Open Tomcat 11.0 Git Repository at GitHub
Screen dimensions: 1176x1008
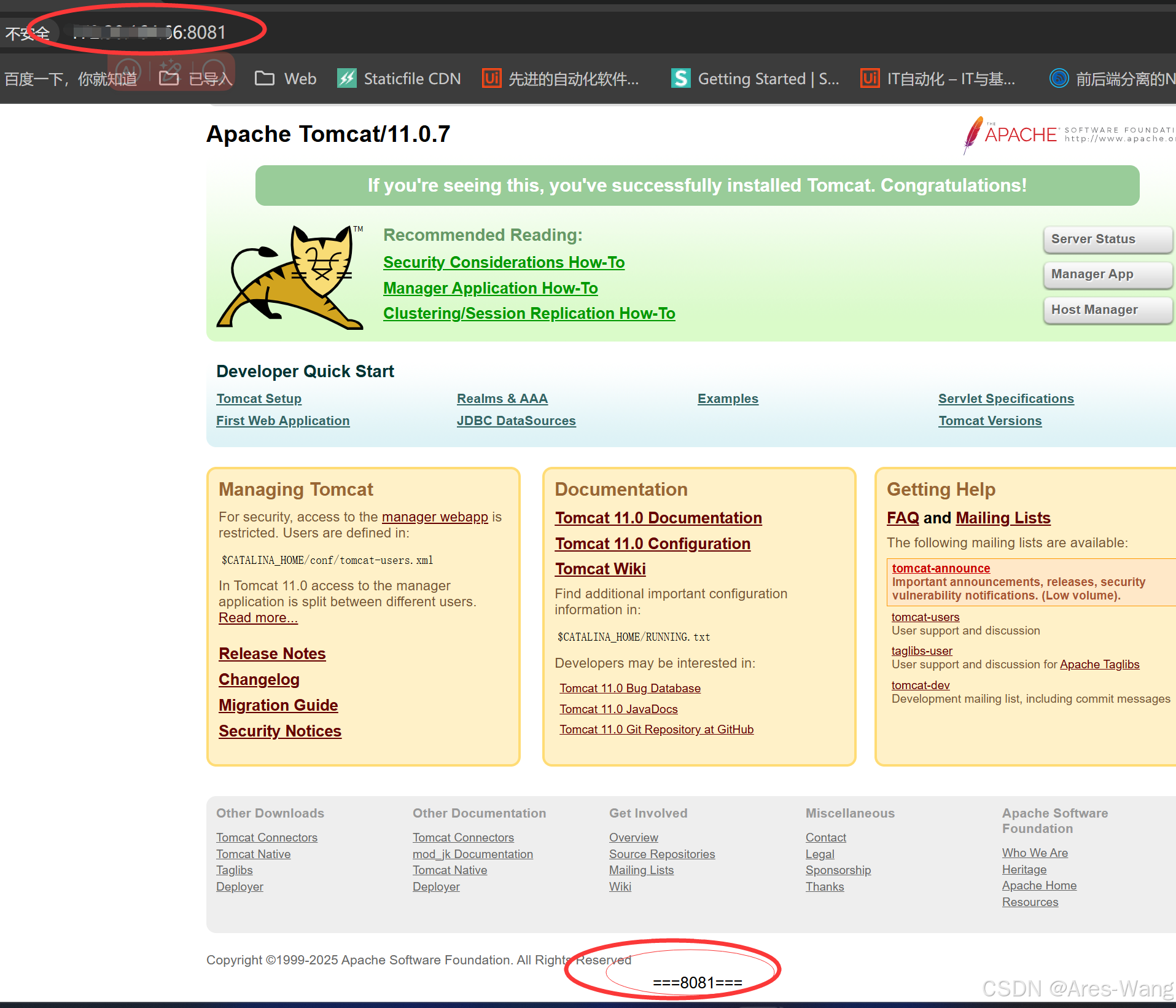point(656,730)
